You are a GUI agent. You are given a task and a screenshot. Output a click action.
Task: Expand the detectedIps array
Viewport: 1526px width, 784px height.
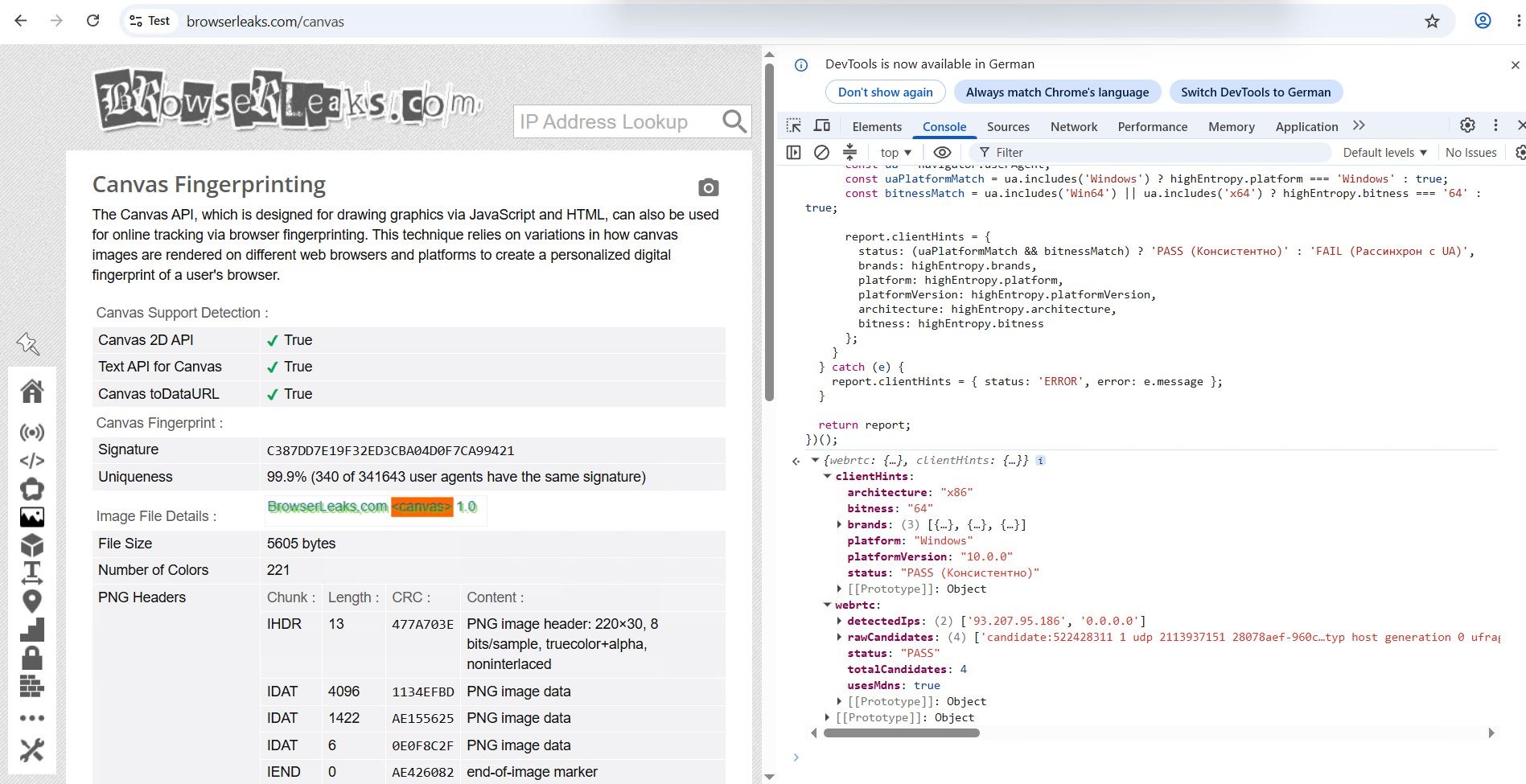click(x=839, y=621)
